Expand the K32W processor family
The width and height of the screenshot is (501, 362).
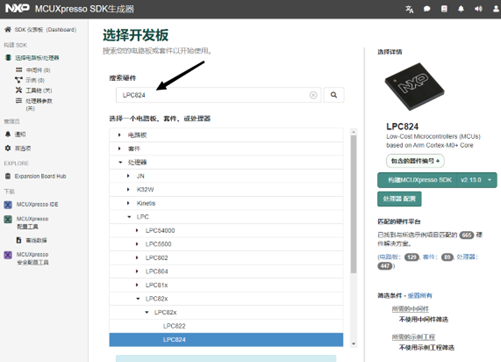pos(128,189)
